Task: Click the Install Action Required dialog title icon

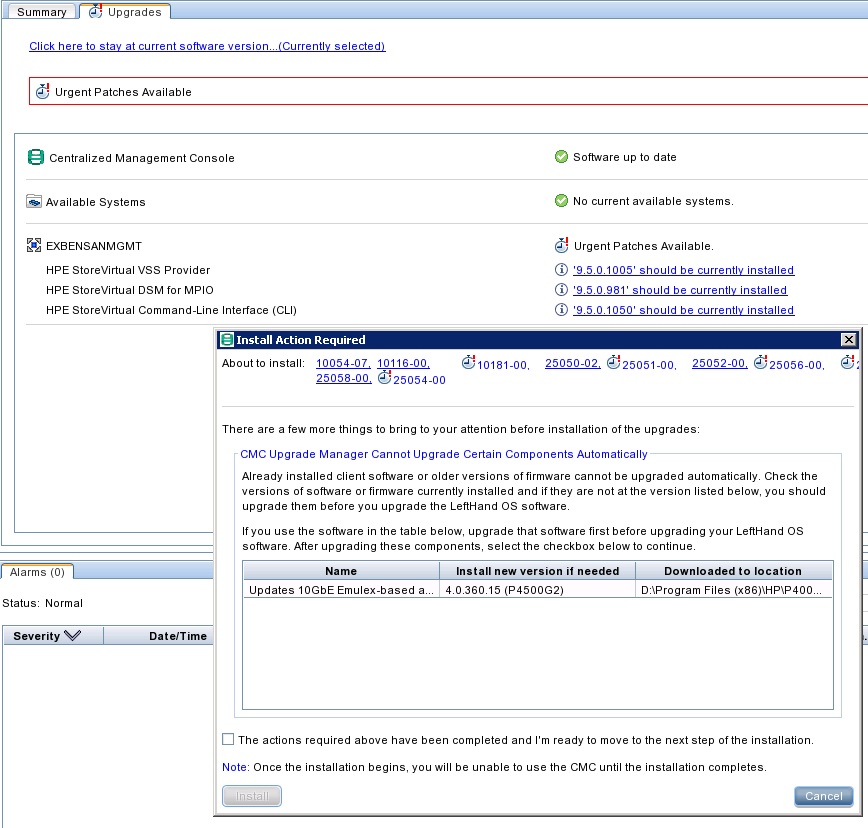Action: [226, 339]
